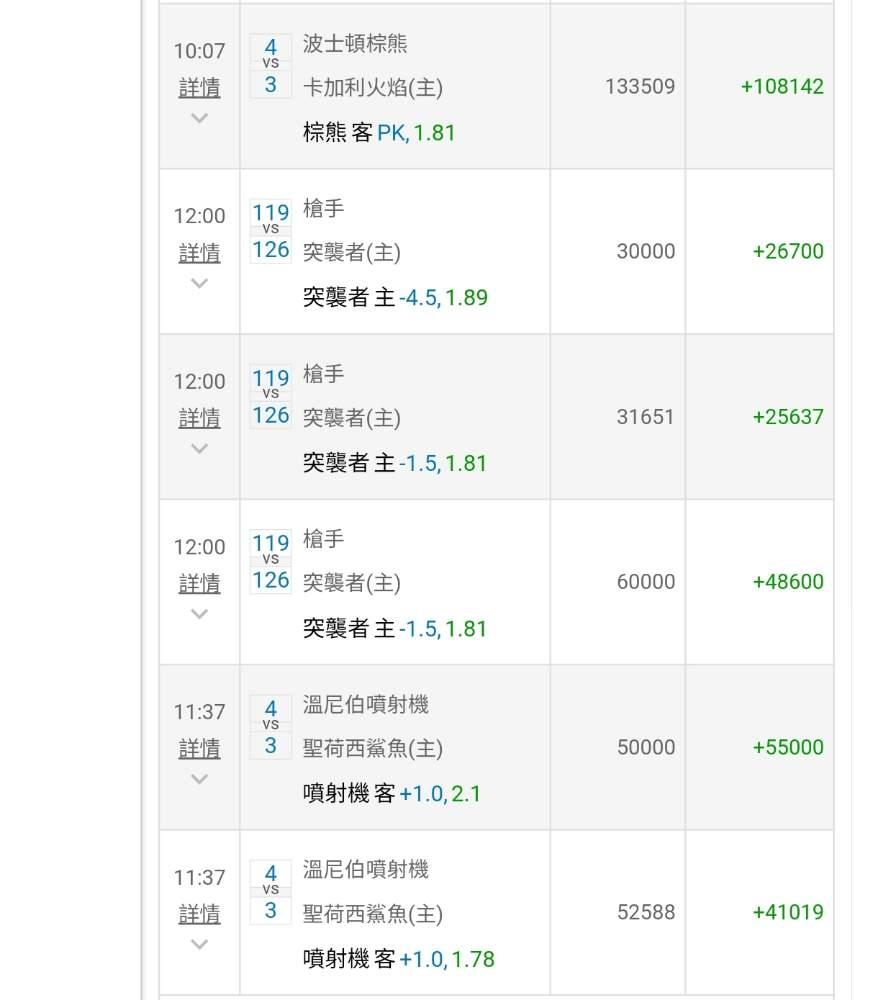Expand the chevron in the +41019 row
Image resolution: width=878 pixels, height=1000 pixels.
[x=199, y=944]
